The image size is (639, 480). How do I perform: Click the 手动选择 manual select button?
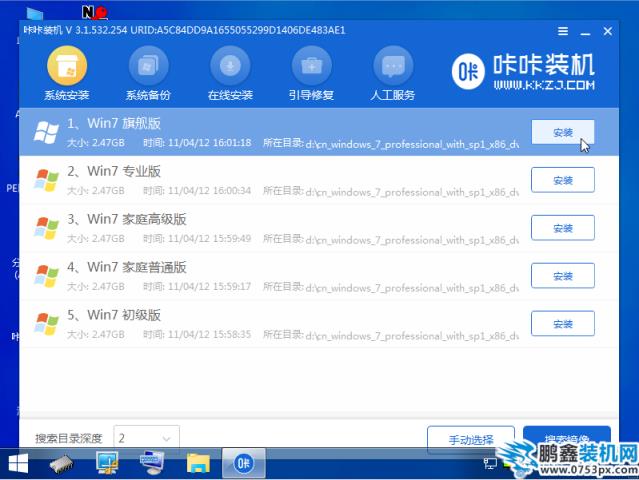click(471, 439)
